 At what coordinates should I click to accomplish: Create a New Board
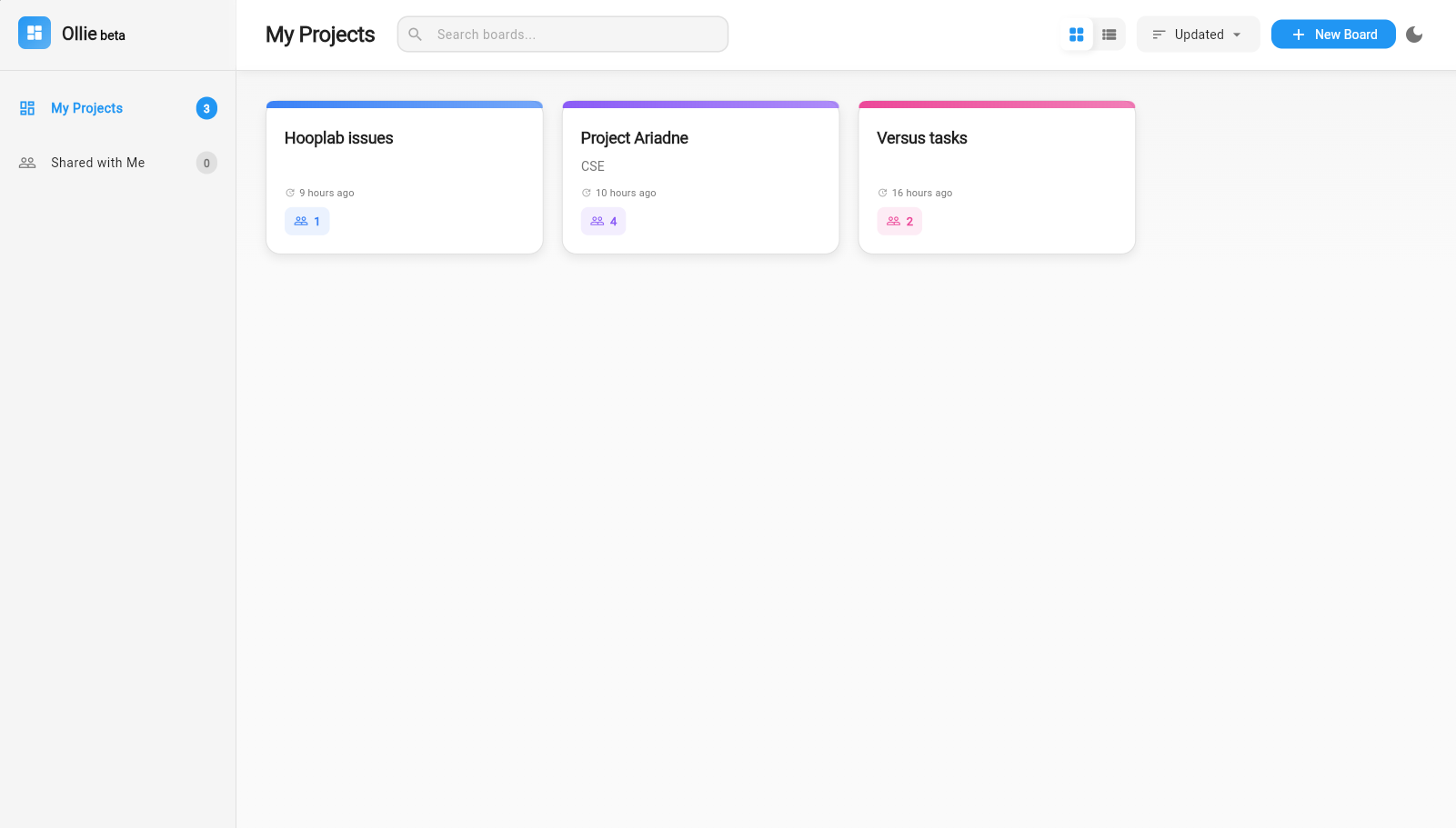click(x=1333, y=34)
